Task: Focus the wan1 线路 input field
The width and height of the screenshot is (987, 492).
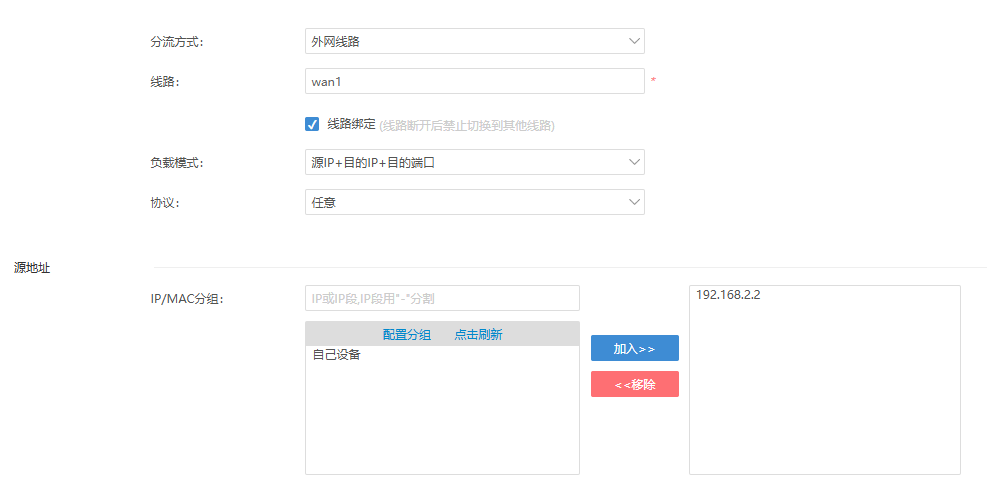Action: (x=475, y=81)
